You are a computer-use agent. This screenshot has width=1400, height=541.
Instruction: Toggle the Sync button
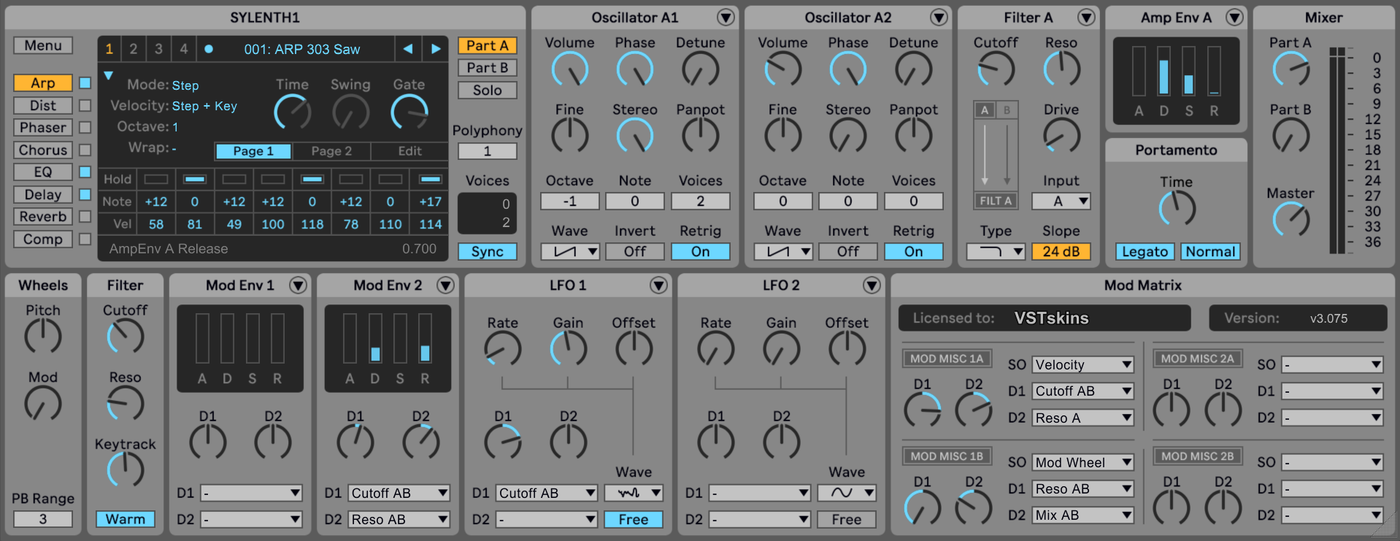487,252
